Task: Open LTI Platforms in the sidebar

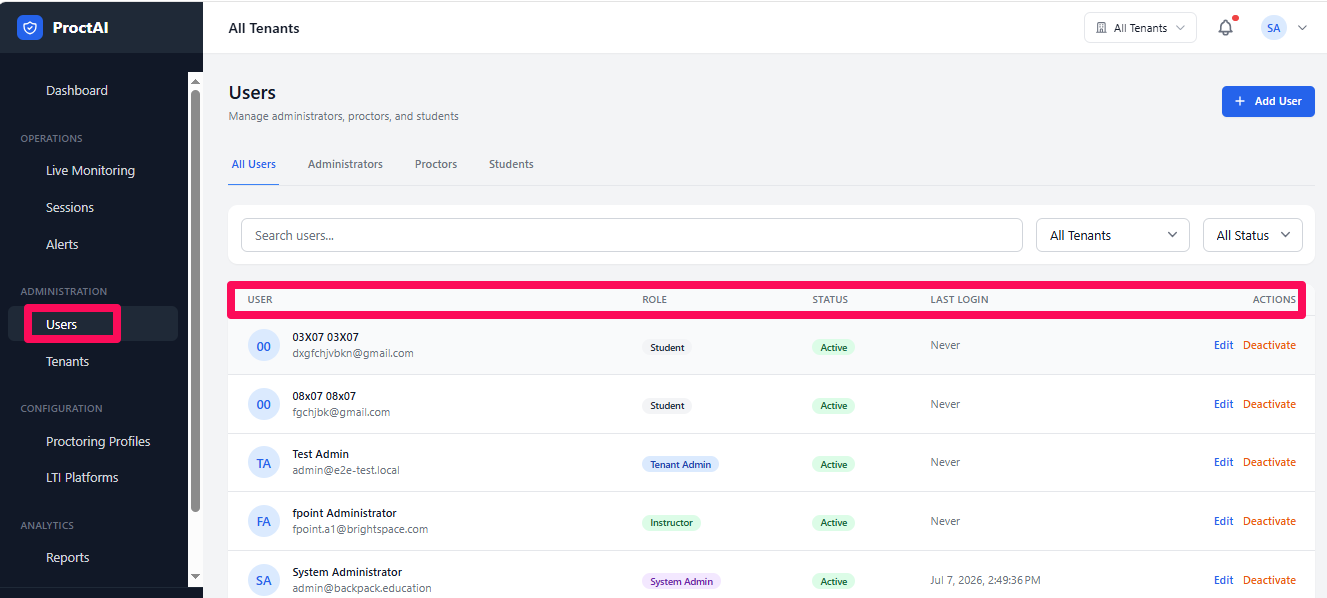Action: [82, 477]
